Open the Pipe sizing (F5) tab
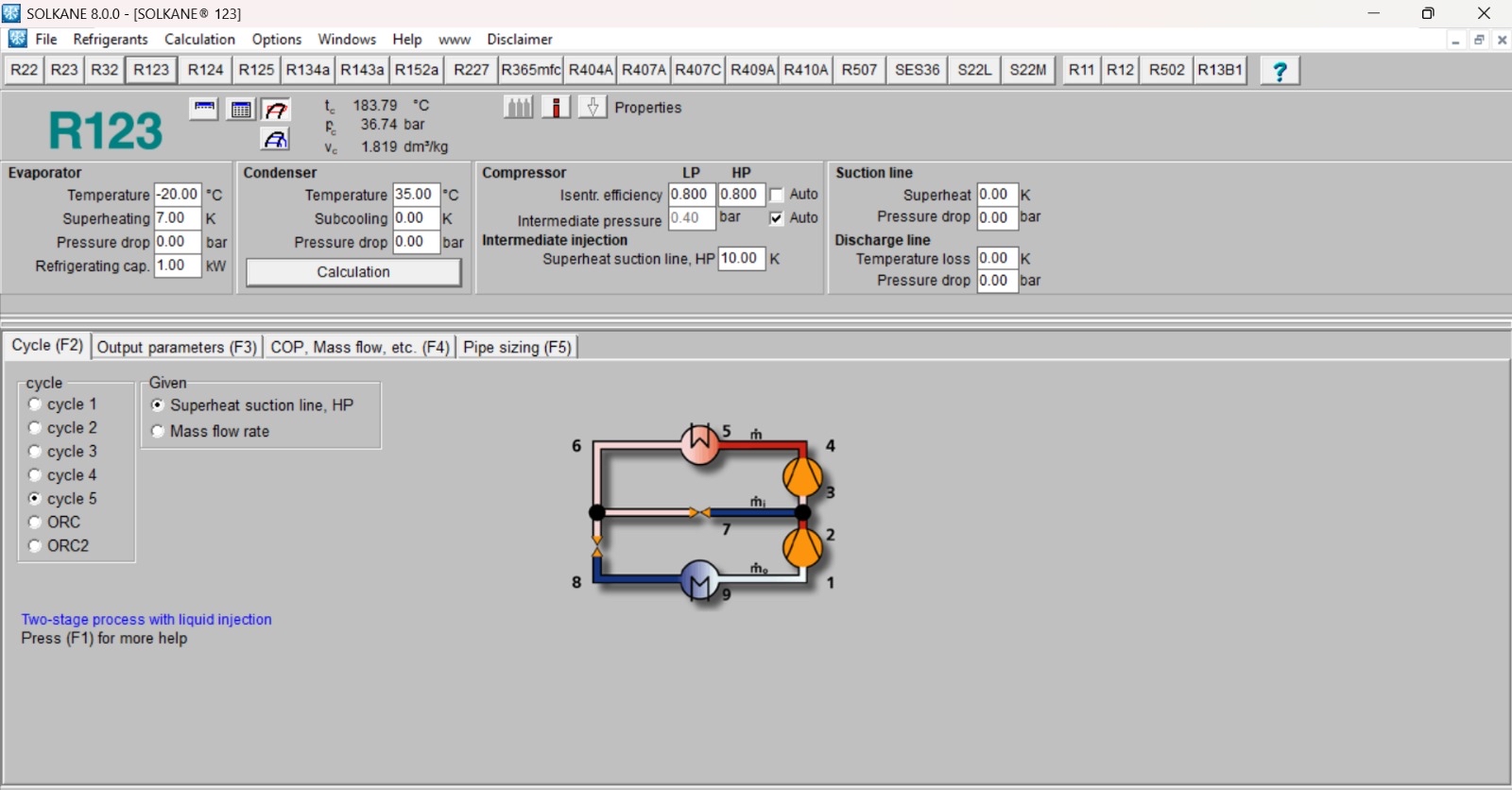This screenshot has width=1512, height=790. (x=518, y=348)
